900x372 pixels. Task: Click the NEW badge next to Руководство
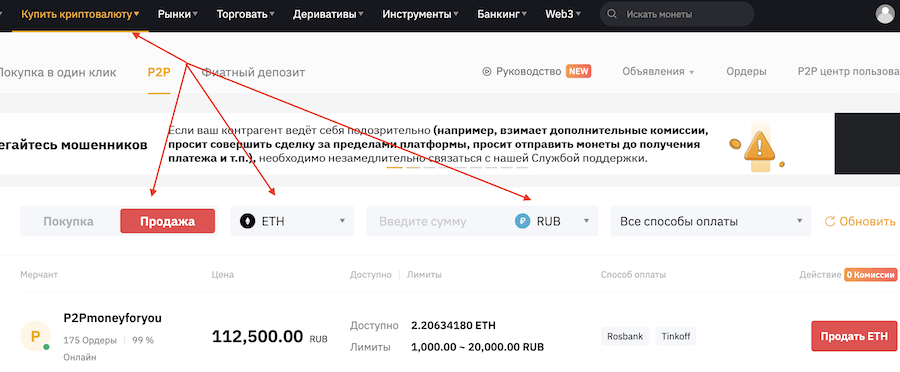(579, 71)
